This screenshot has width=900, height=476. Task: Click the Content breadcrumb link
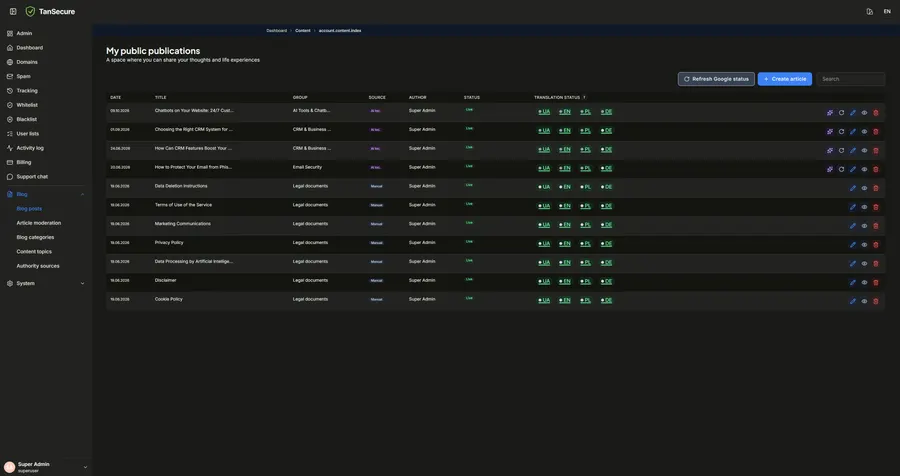[302, 30]
